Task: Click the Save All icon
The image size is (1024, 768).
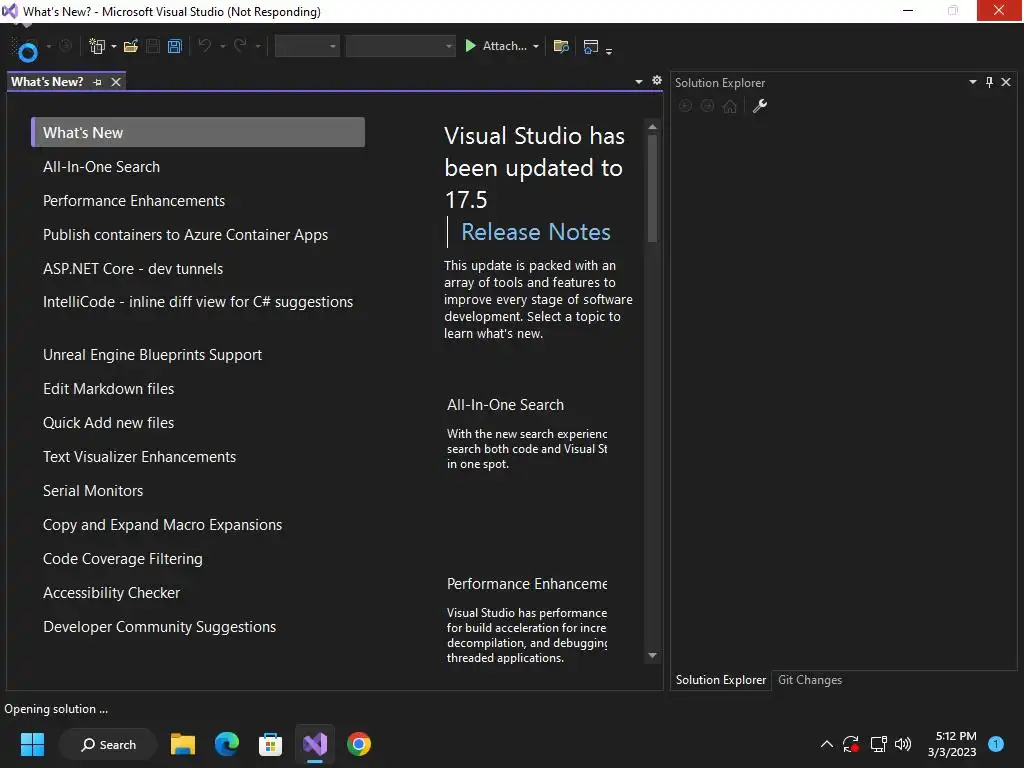Action: click(174, 46)
